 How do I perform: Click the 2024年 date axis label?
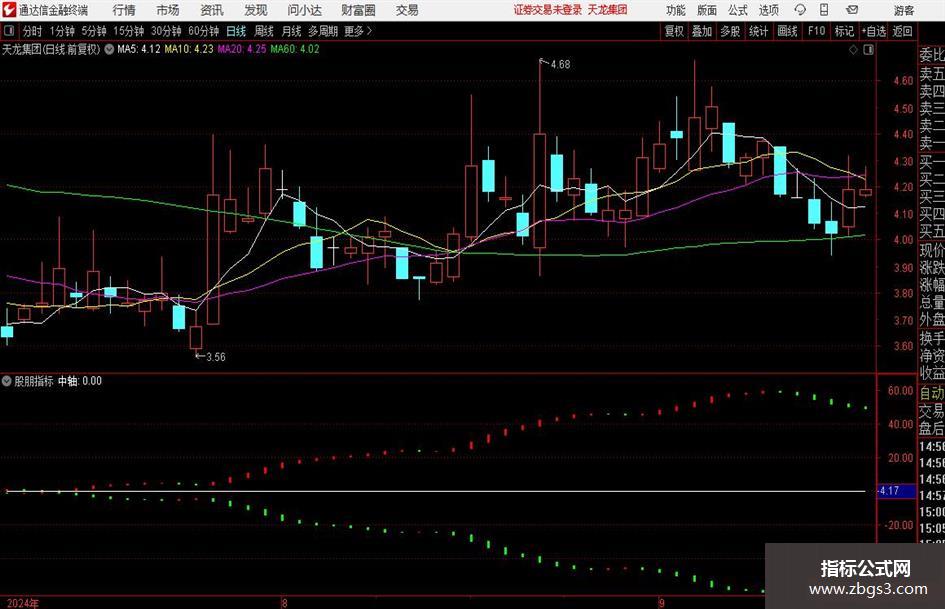[x=23, y=603]
